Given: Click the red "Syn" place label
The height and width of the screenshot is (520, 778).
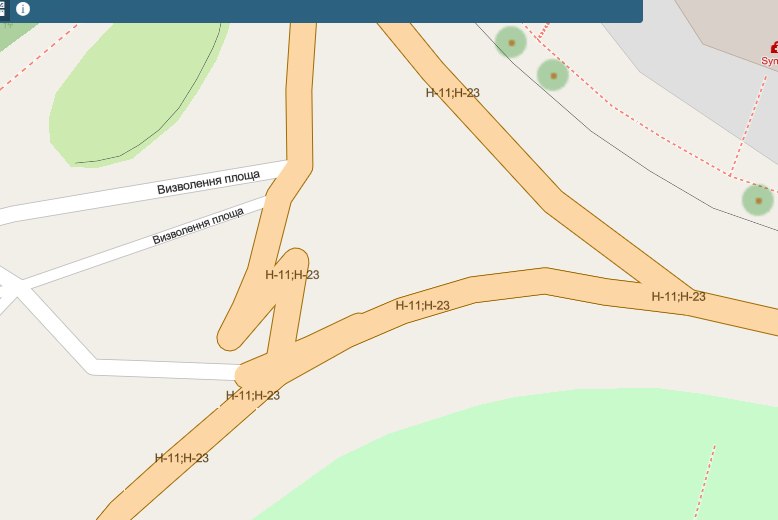Looking at the screenshot, I should [770, 61].
